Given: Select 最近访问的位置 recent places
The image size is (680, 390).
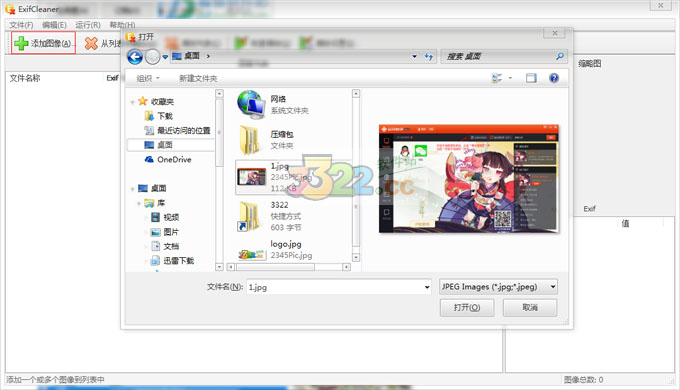Looking at the screenshot, I should (x=177, y=130).
